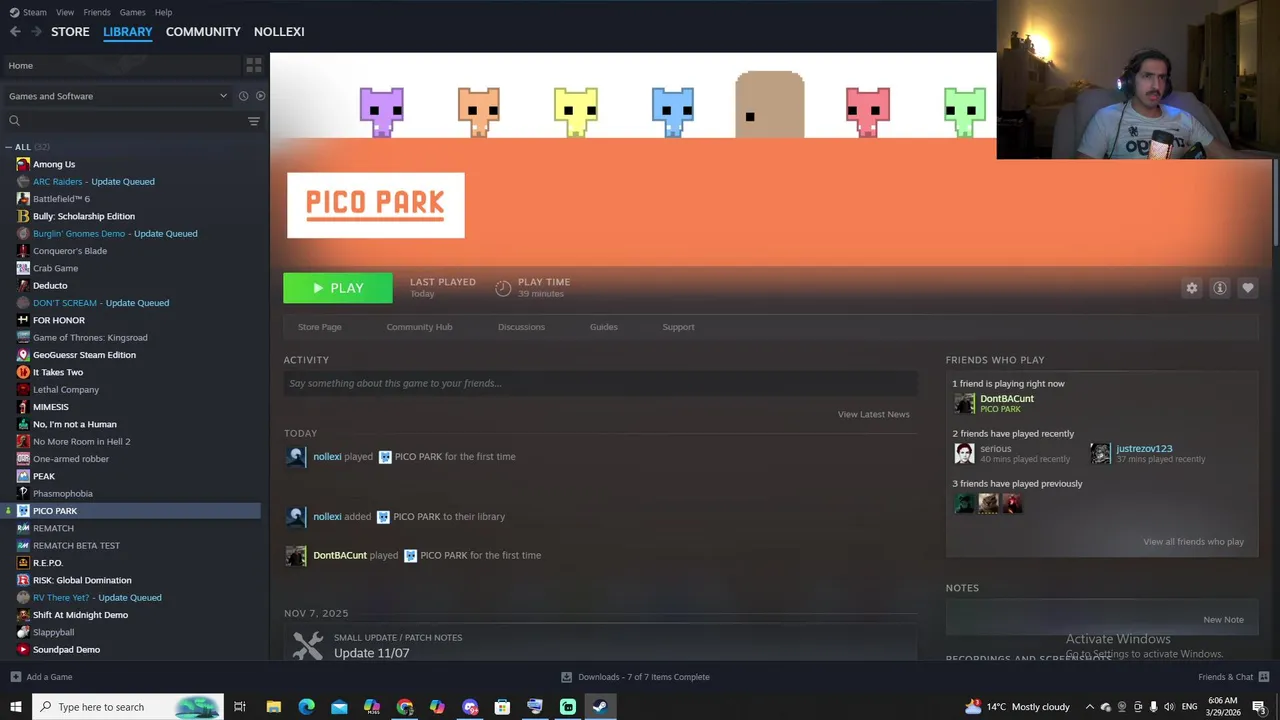Show hidden system tray icons

click(x=1090, y=707)
